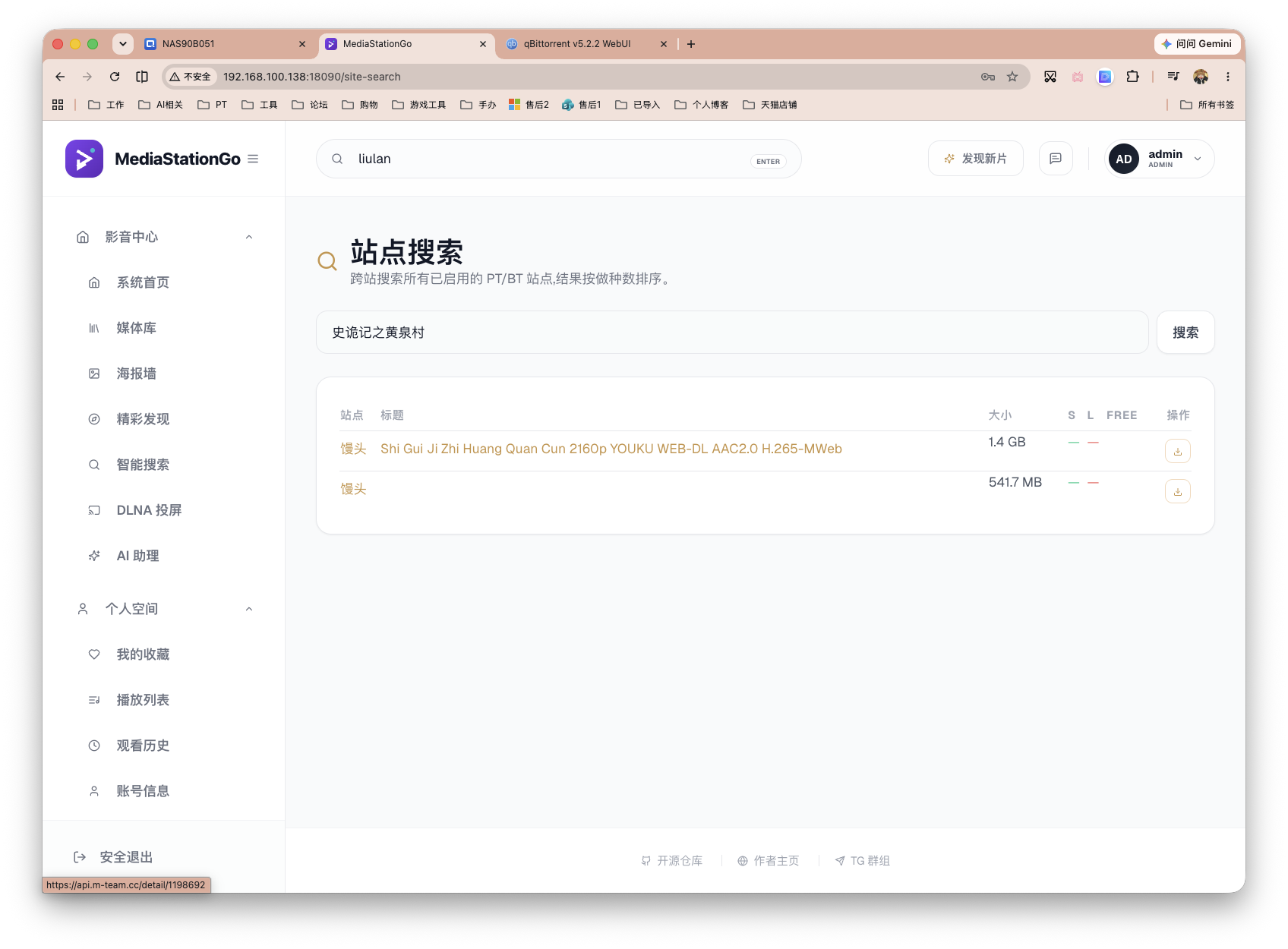1288x949 pixels.
Task: Open a new browser tab
Action: click(691, 44)
